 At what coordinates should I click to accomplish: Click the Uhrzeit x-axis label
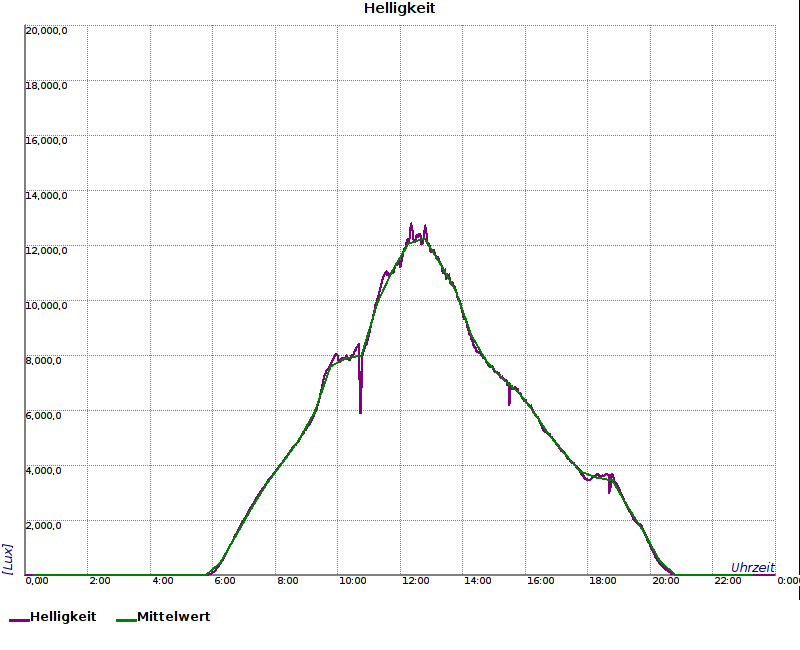pos(753,567)
